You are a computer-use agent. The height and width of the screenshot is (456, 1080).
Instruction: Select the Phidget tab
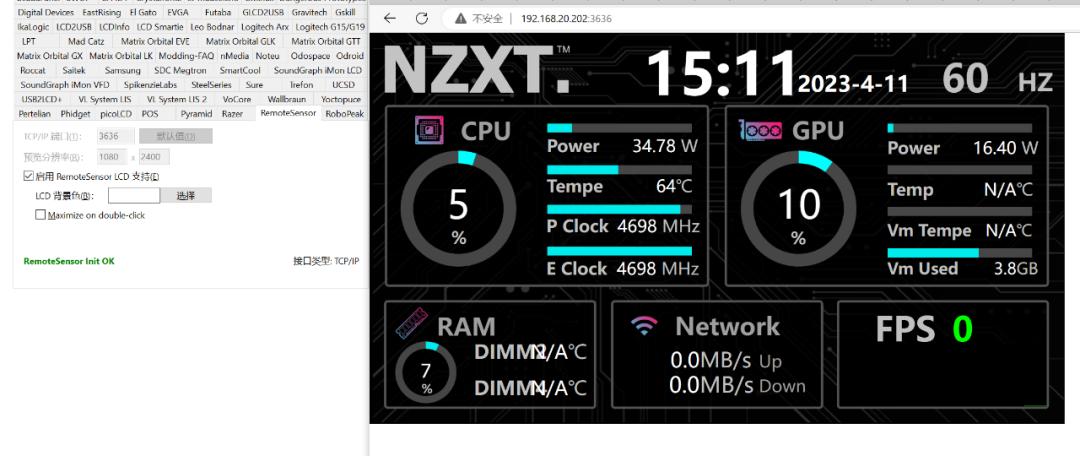click(x=75, y=114)
